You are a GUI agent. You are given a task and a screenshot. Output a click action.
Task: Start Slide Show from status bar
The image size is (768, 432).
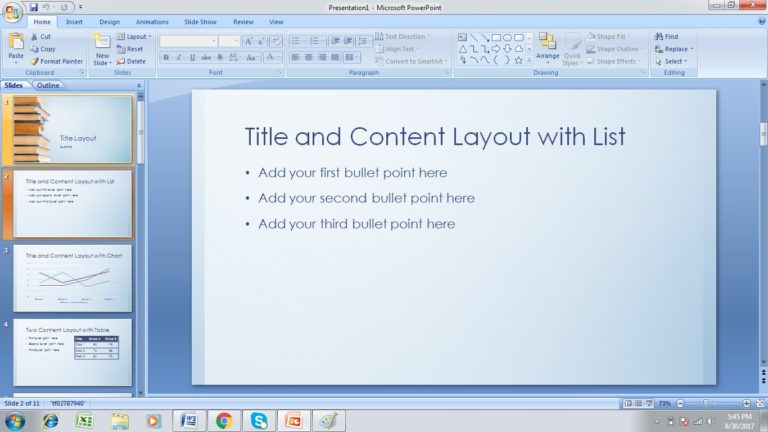649,404
